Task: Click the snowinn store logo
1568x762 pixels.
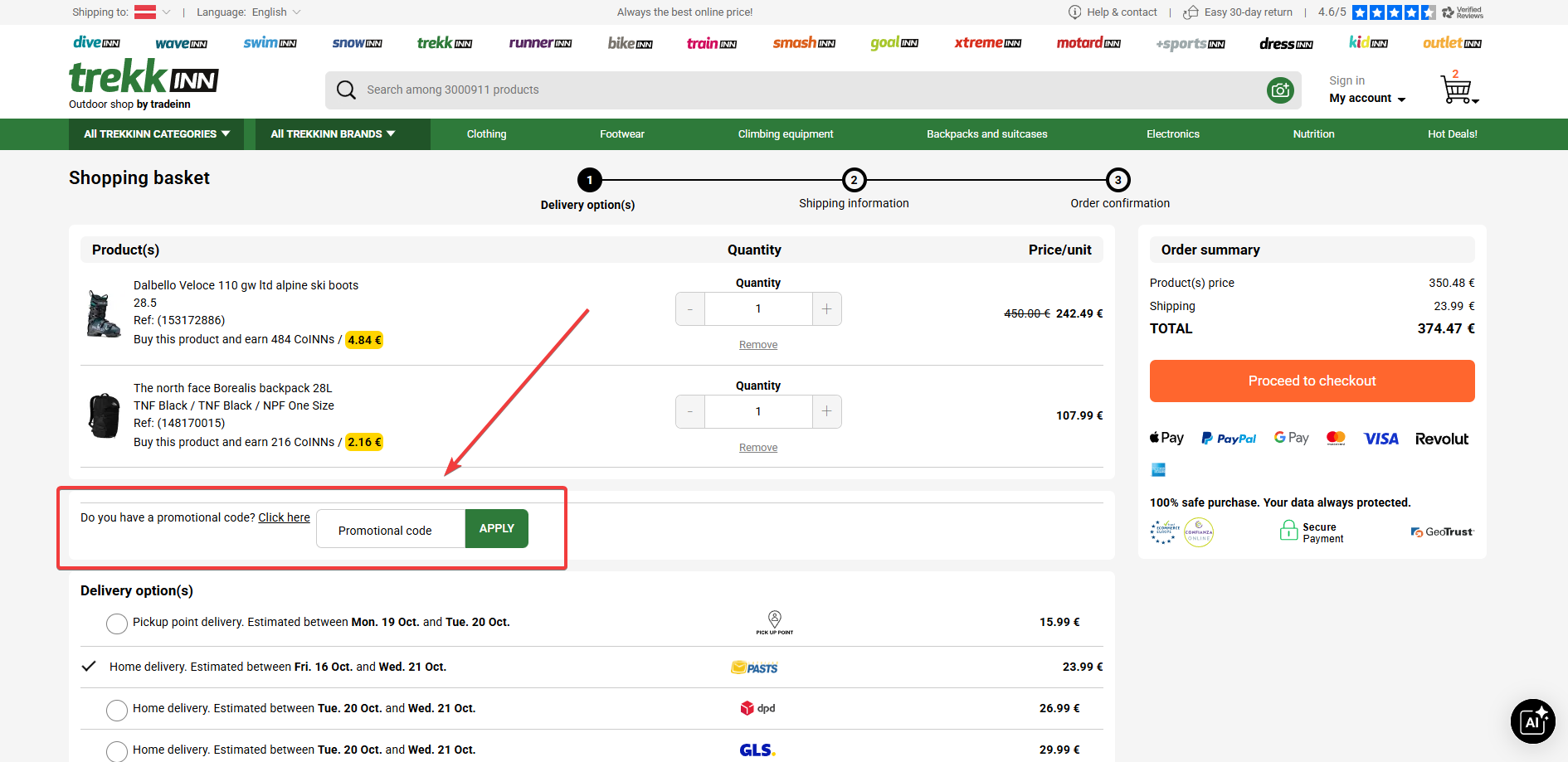Action: tap(357, 43)
